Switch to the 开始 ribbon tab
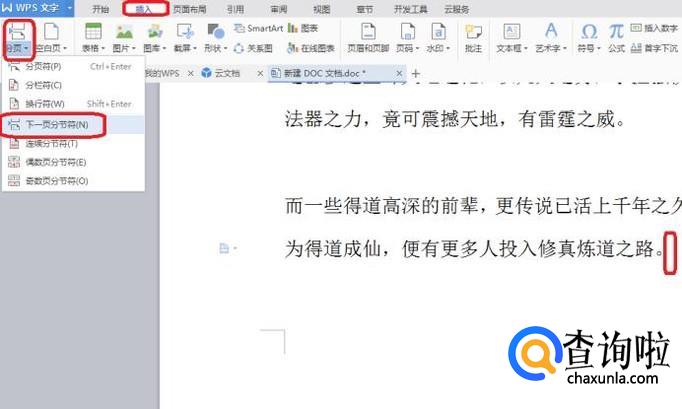The image size is (682, 409). pyautogui.click(x=100, y=9)
